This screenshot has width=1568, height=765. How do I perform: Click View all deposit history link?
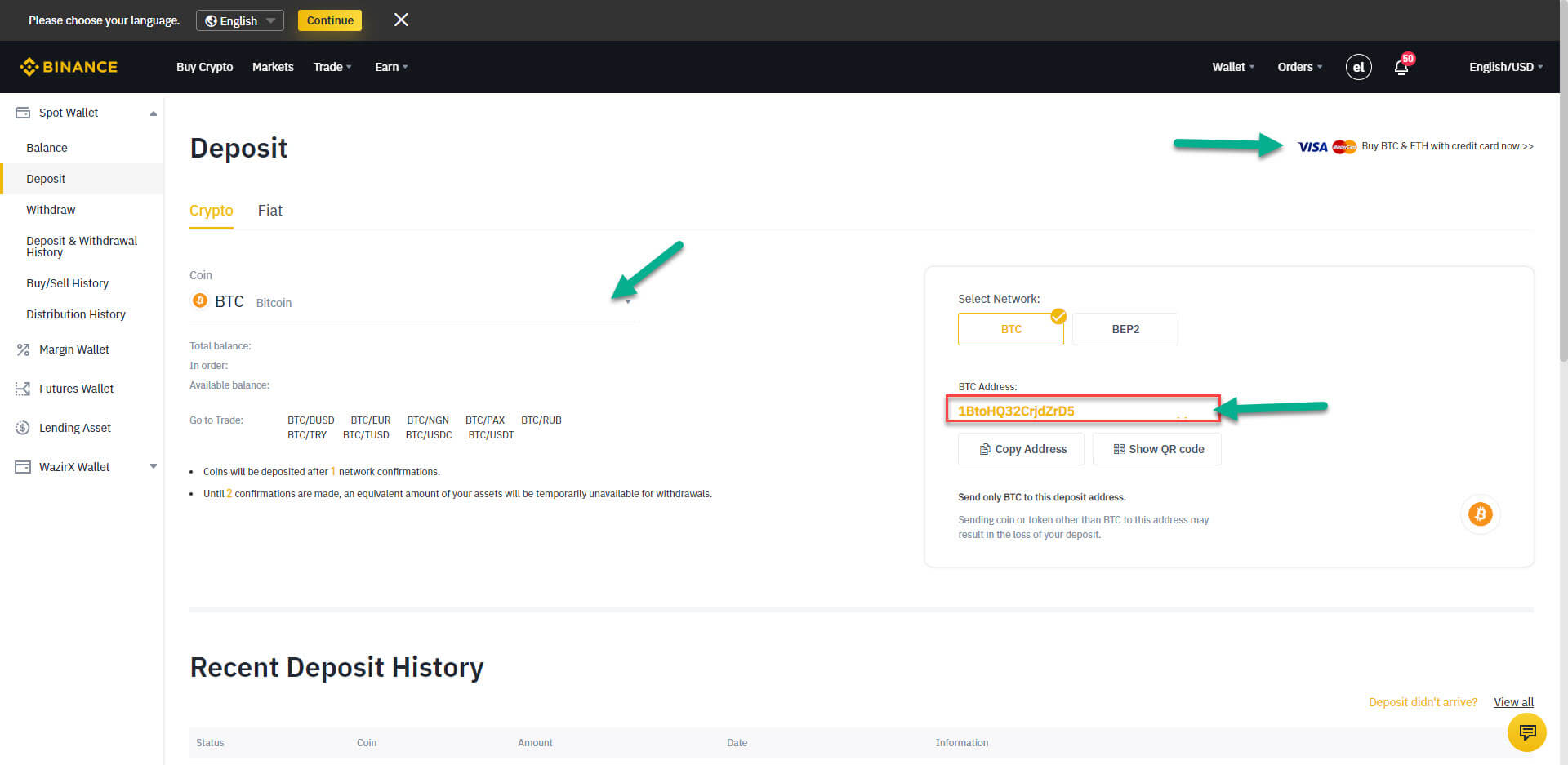click(1513, 702)
